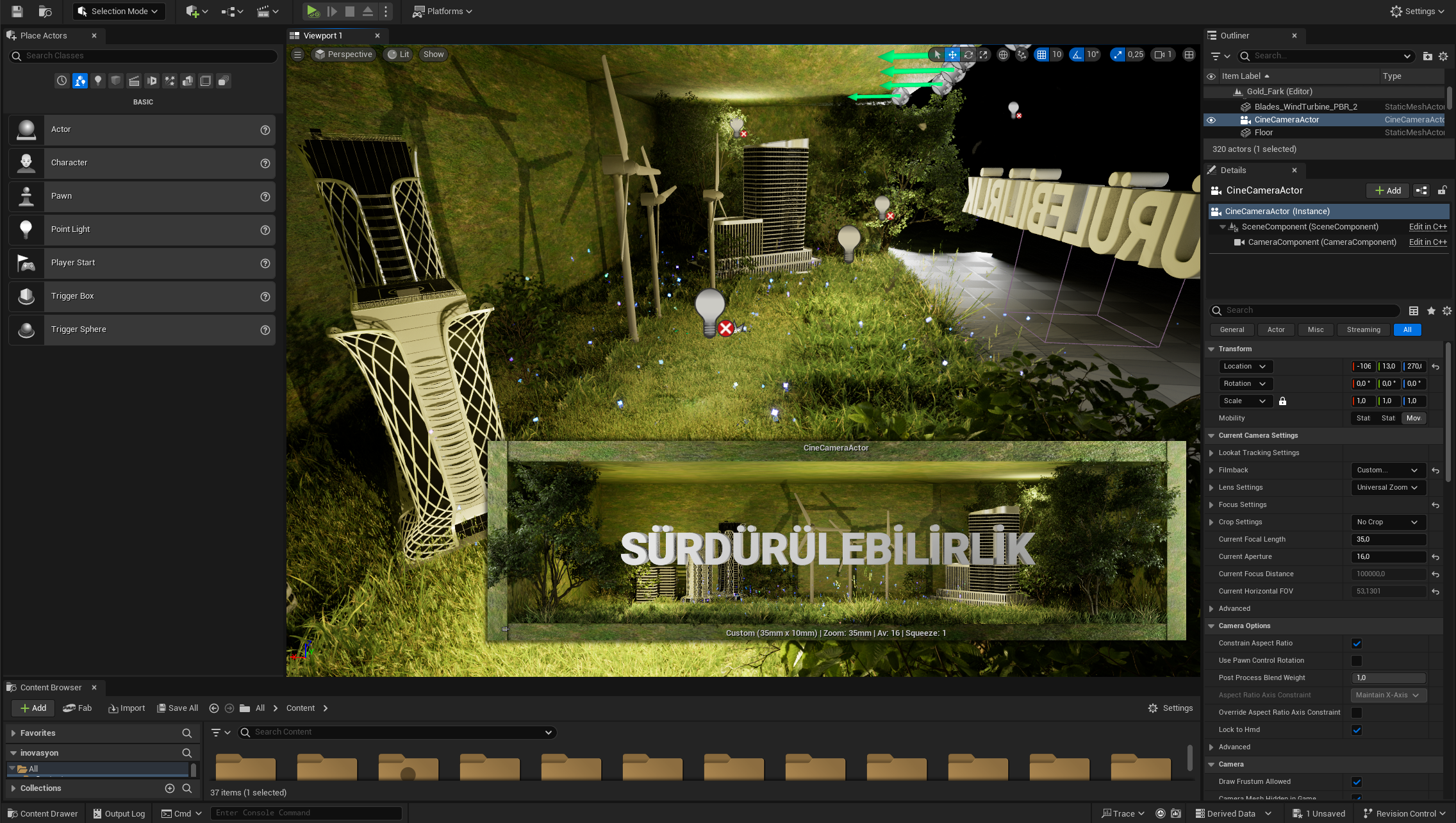Open the Details property matrix table icon

[1414, 311]
